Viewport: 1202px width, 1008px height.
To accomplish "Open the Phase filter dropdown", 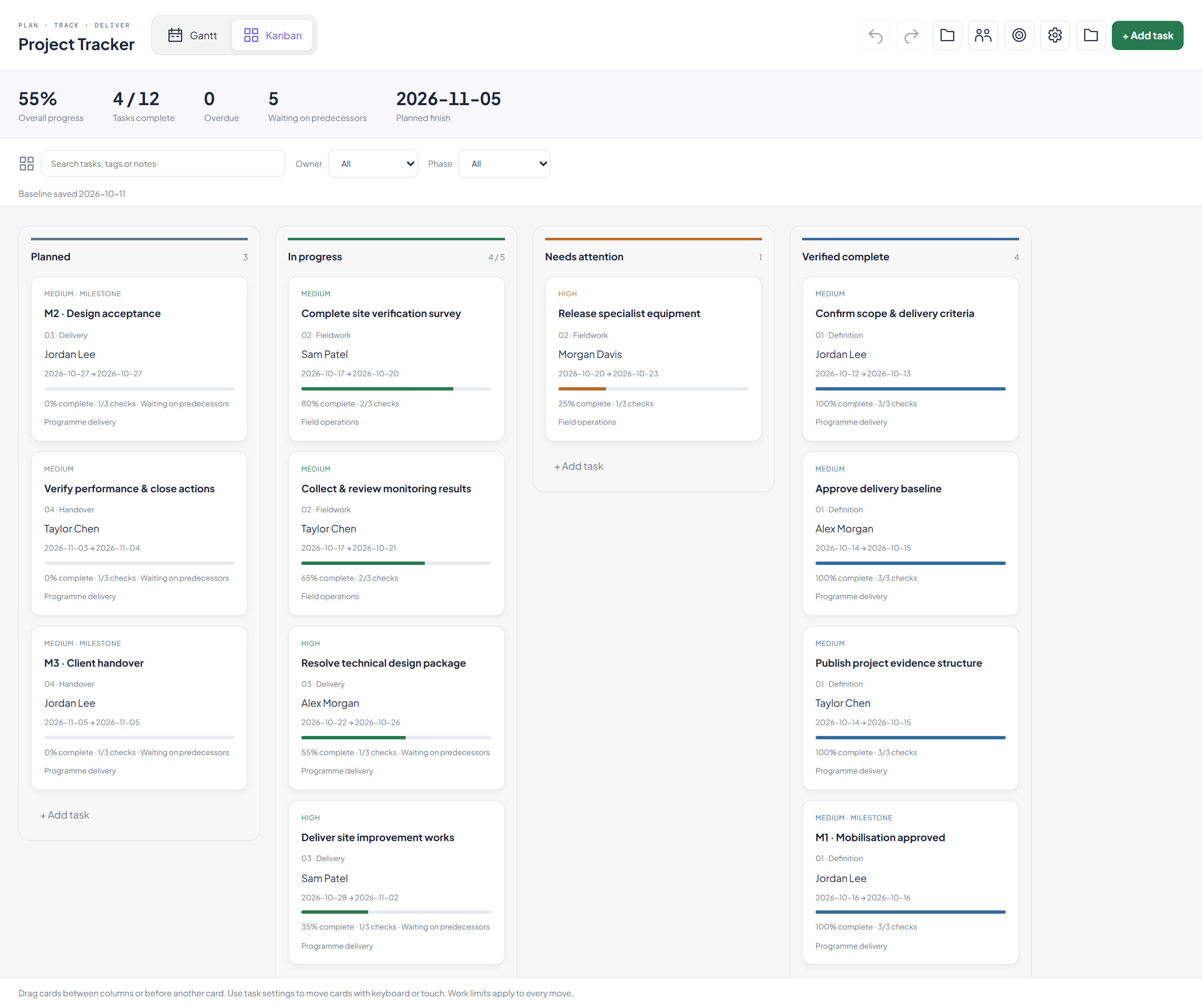I will tap(504, 164).
